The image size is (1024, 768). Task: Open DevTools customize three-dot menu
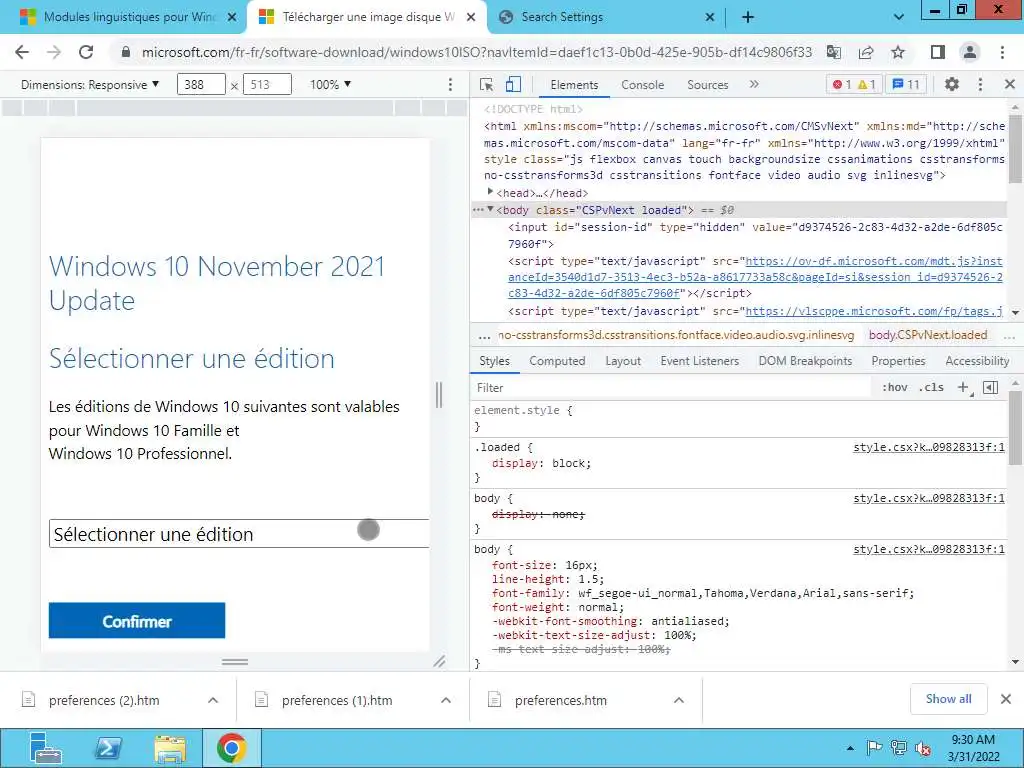pos(980,84)
